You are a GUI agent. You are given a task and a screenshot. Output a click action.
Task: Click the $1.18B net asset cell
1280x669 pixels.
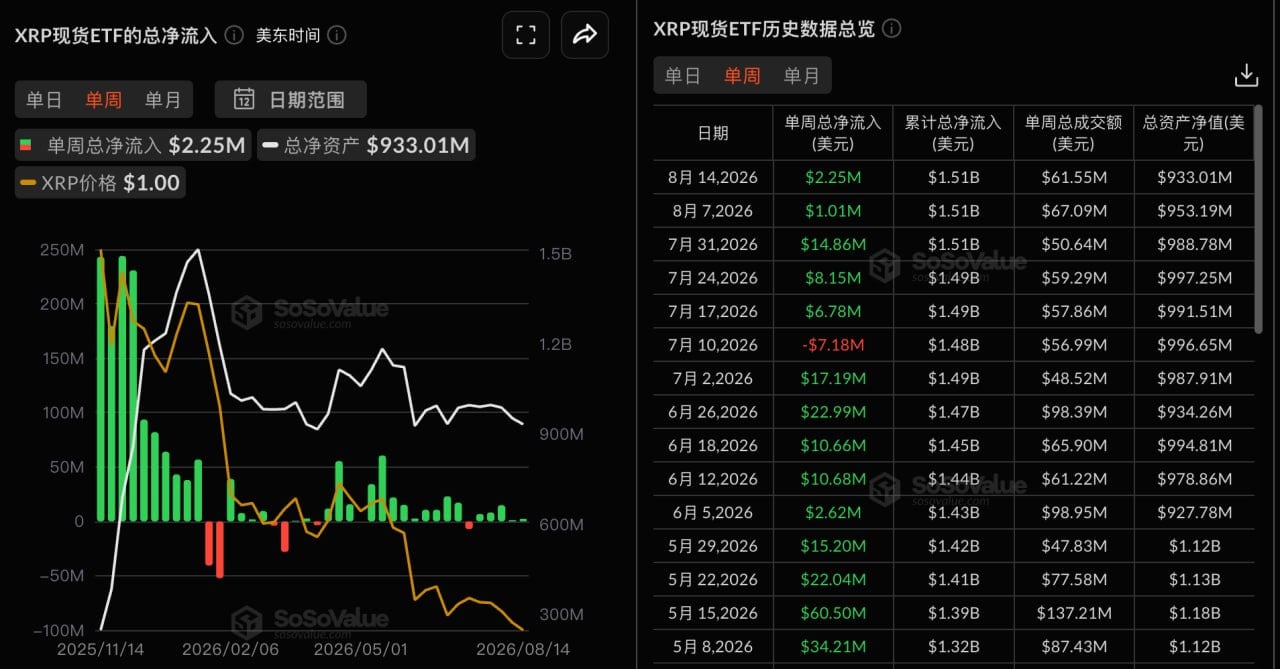tap(1193, 613)
